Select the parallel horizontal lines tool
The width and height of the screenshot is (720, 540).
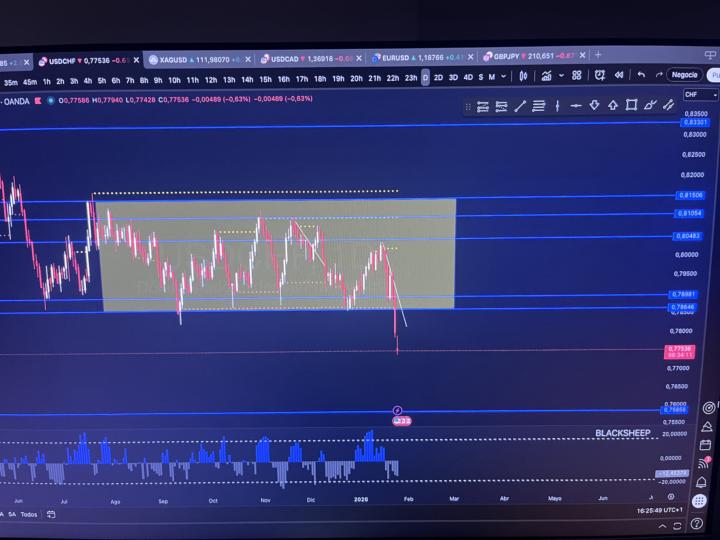pyautogui.click(x=538, y=106)
